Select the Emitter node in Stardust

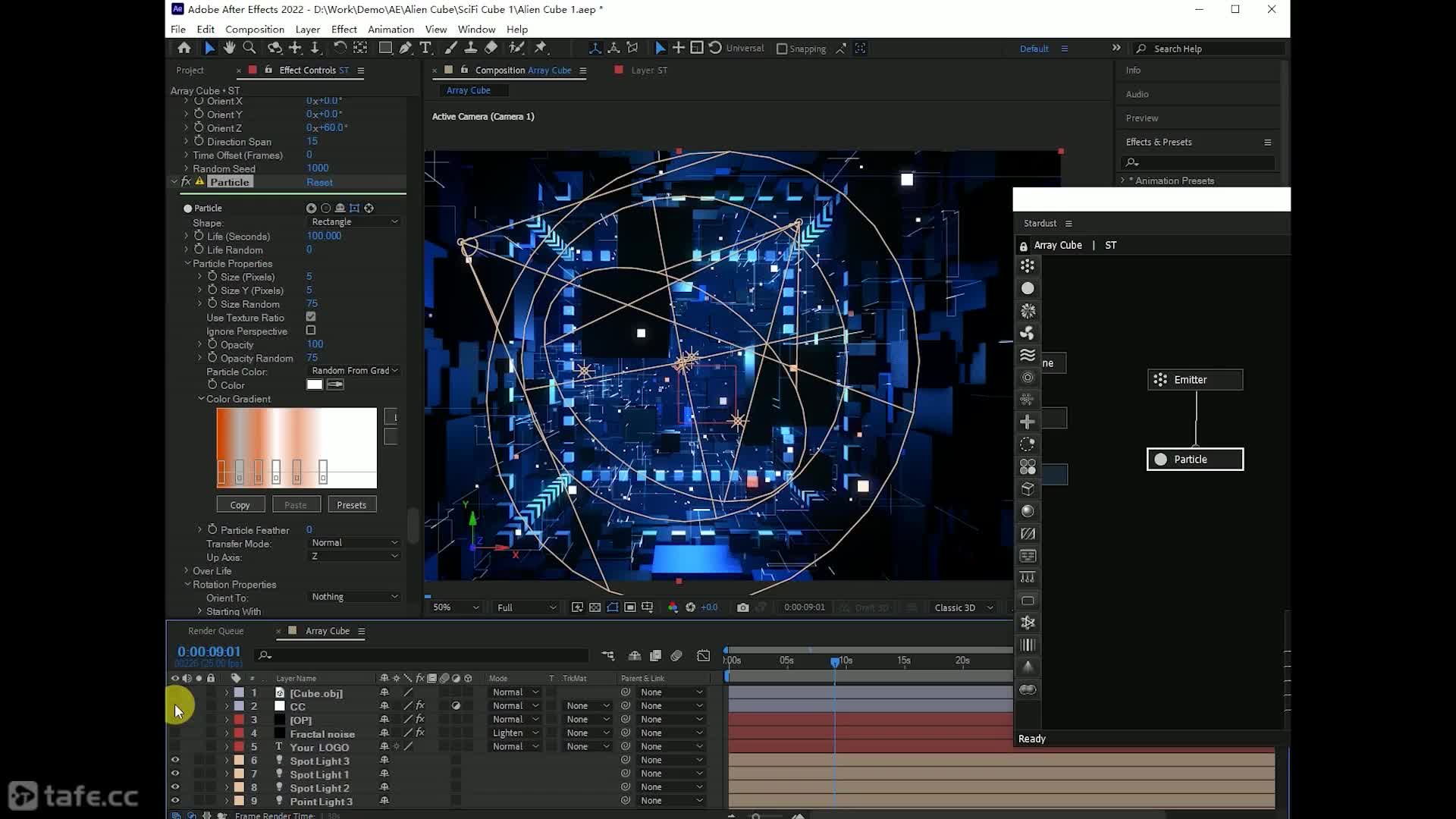pos(1195,380)
